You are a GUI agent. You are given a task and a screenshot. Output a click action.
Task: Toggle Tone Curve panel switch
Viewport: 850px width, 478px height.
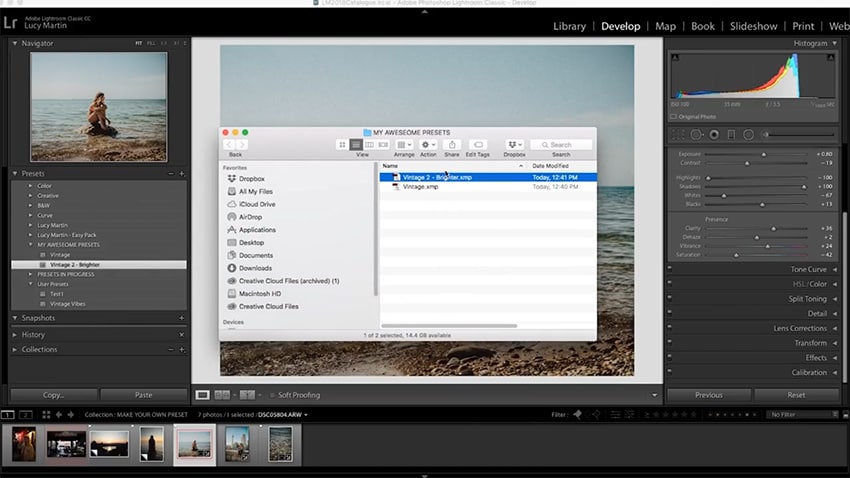669,268
